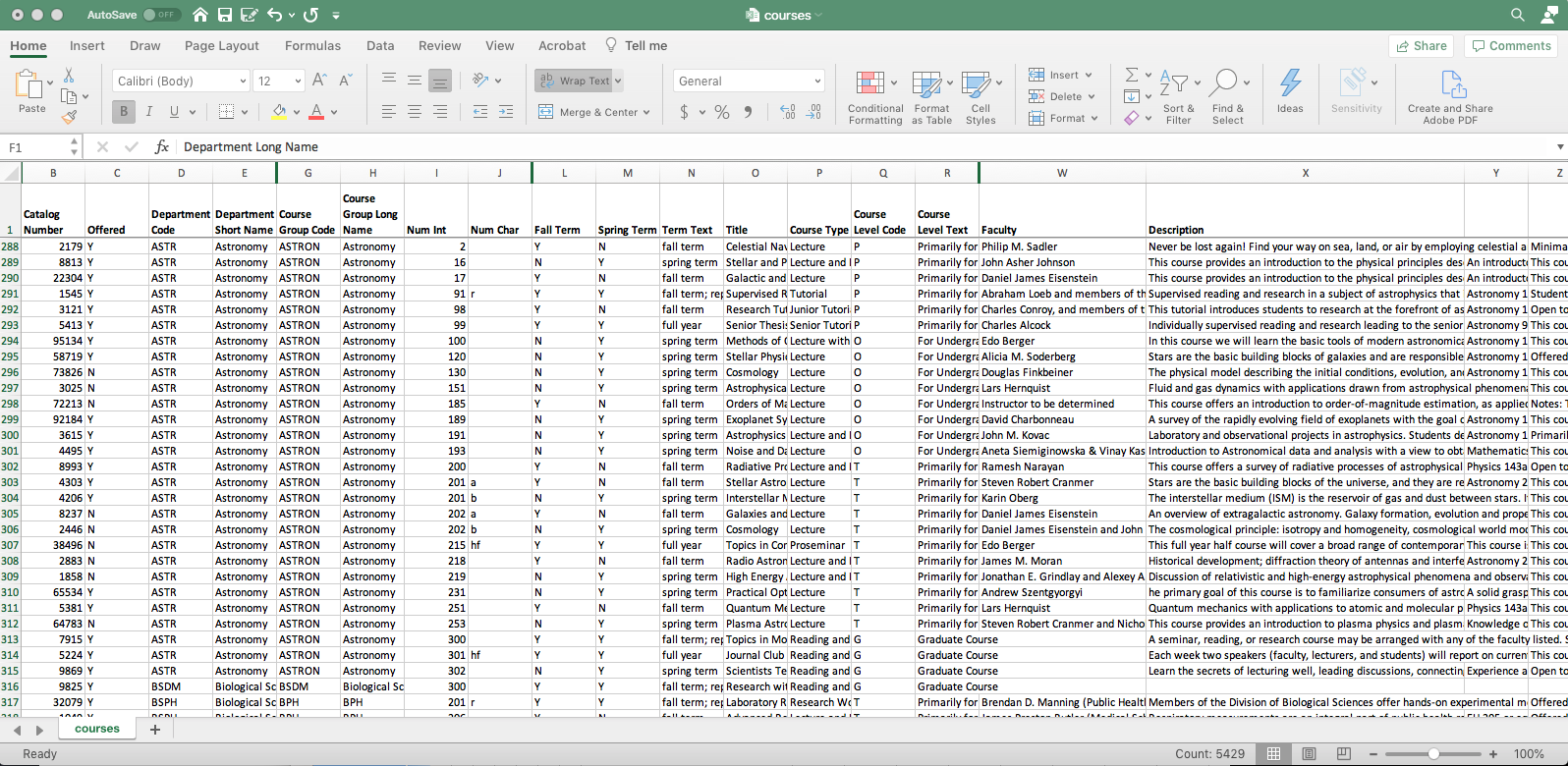Screen dimensions: 1568x766
Task: Apply percent style format
Action: [x=722, y=112]
